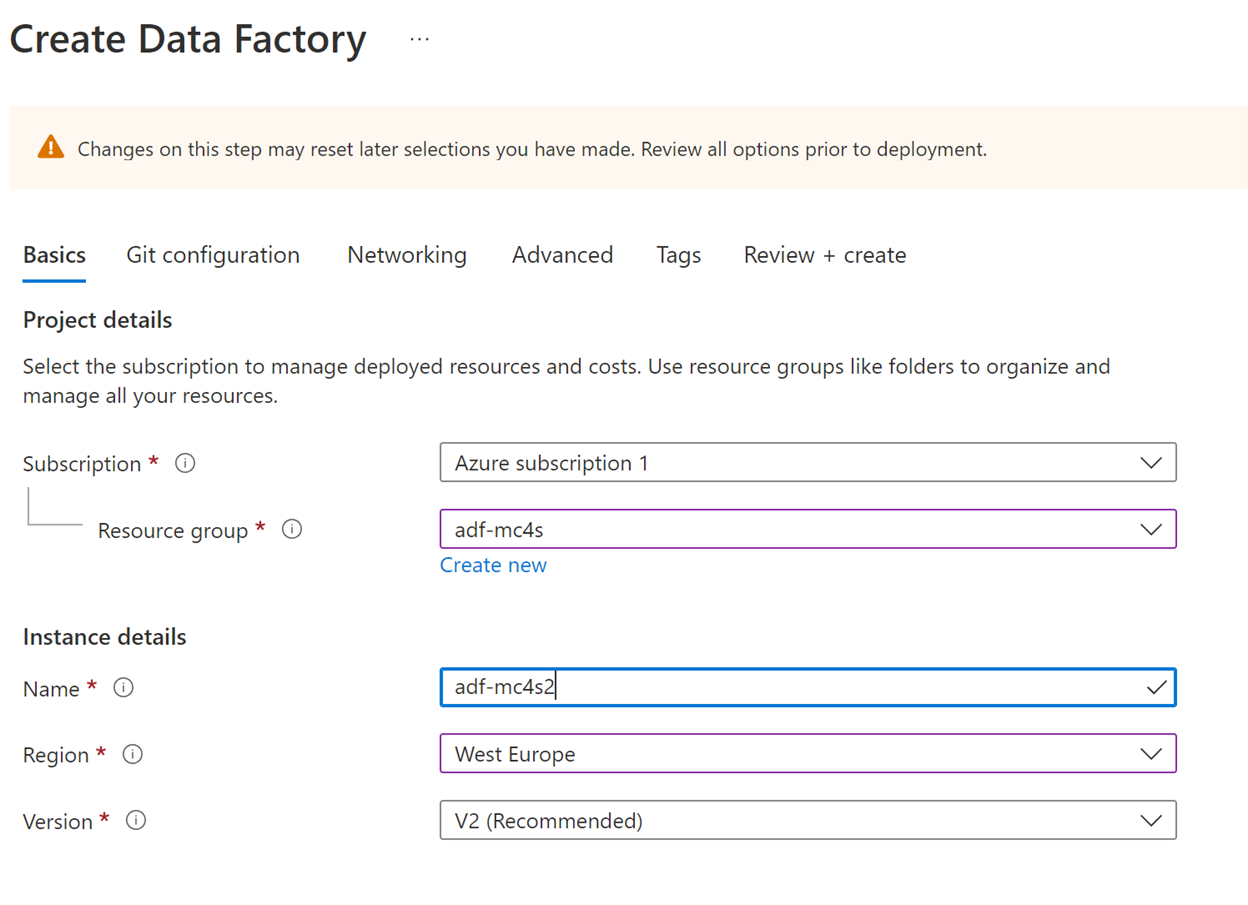The width and height of the screenshot is (1248, 905).
Task: Click the Create Data Factory page title
Action: [x=188, y=40]
